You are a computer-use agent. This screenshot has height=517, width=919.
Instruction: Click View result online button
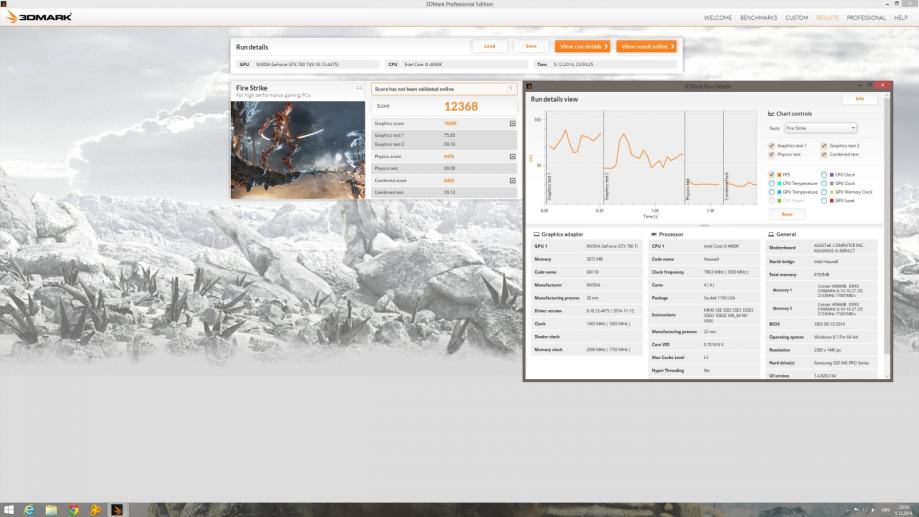pos(646,46)
